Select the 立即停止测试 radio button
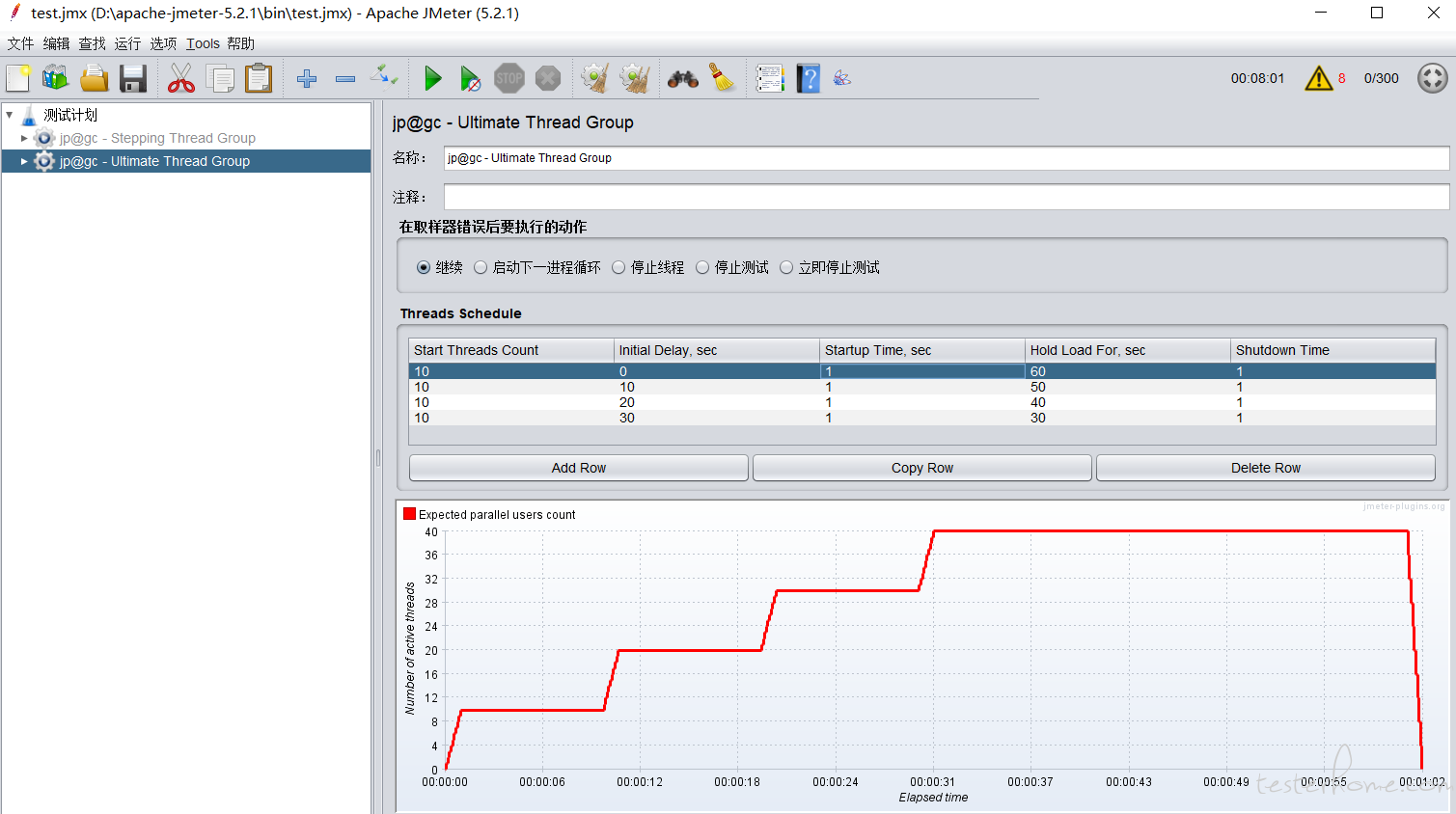The image size is (1456, 814). 786,267
